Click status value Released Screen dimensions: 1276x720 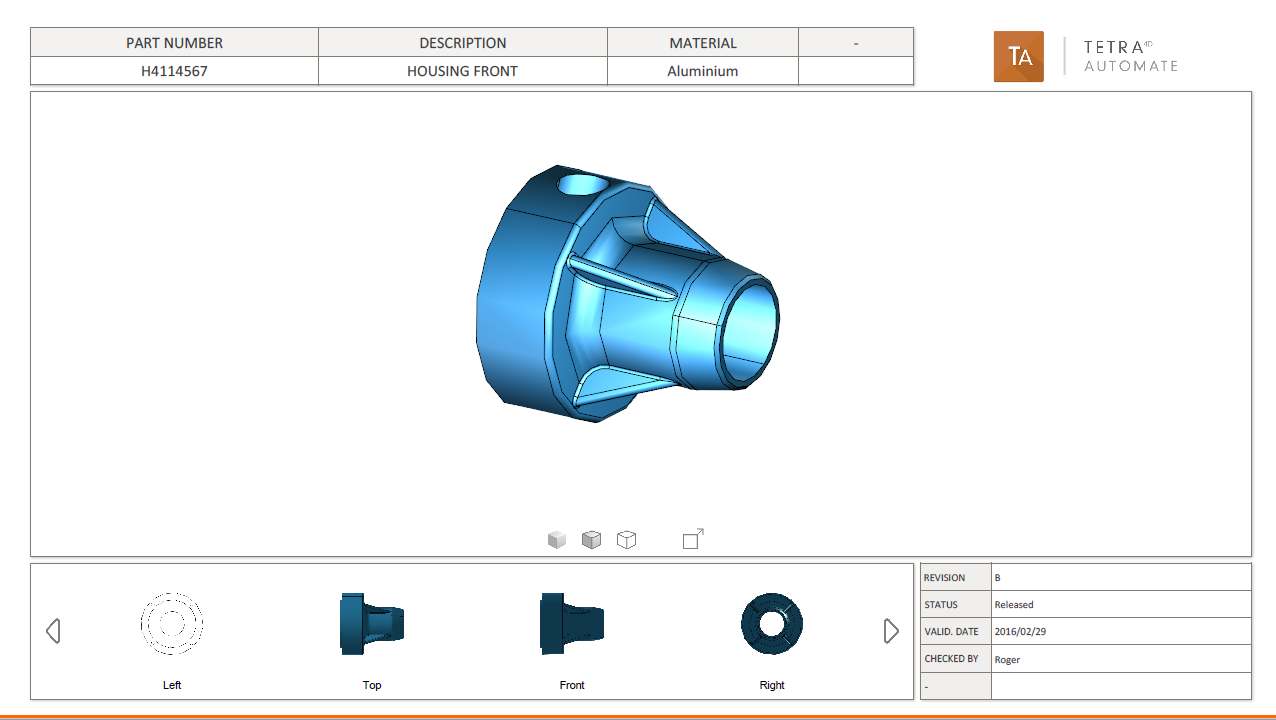[1014, 605]
